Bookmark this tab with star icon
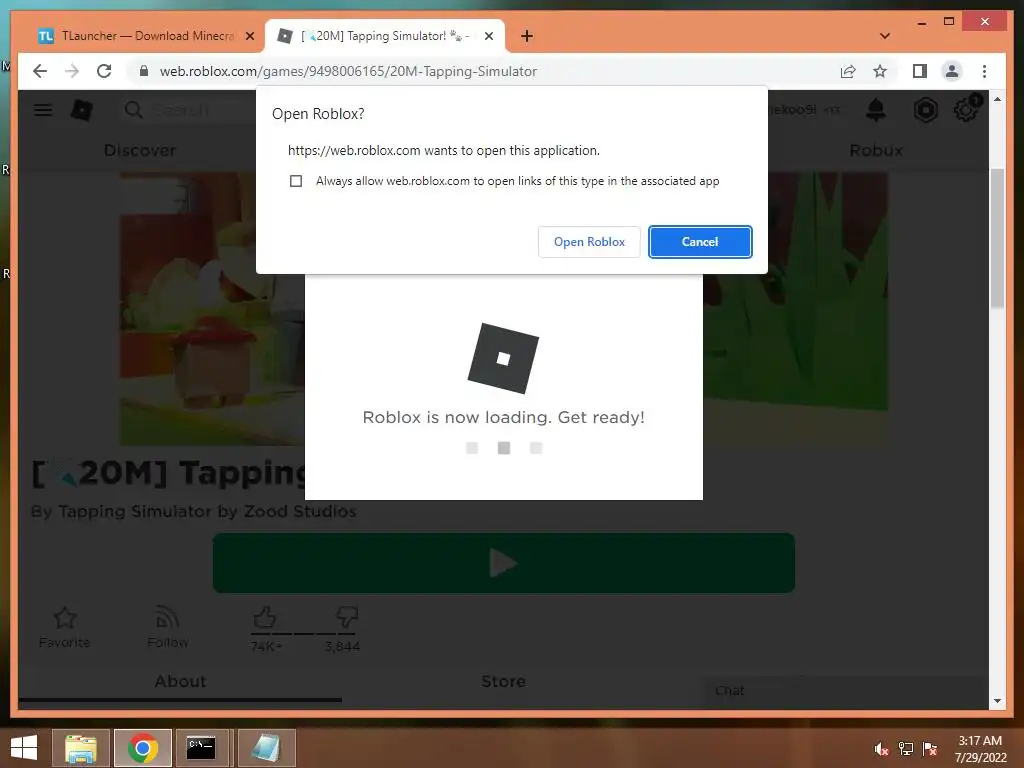 [x=880, y=71]
